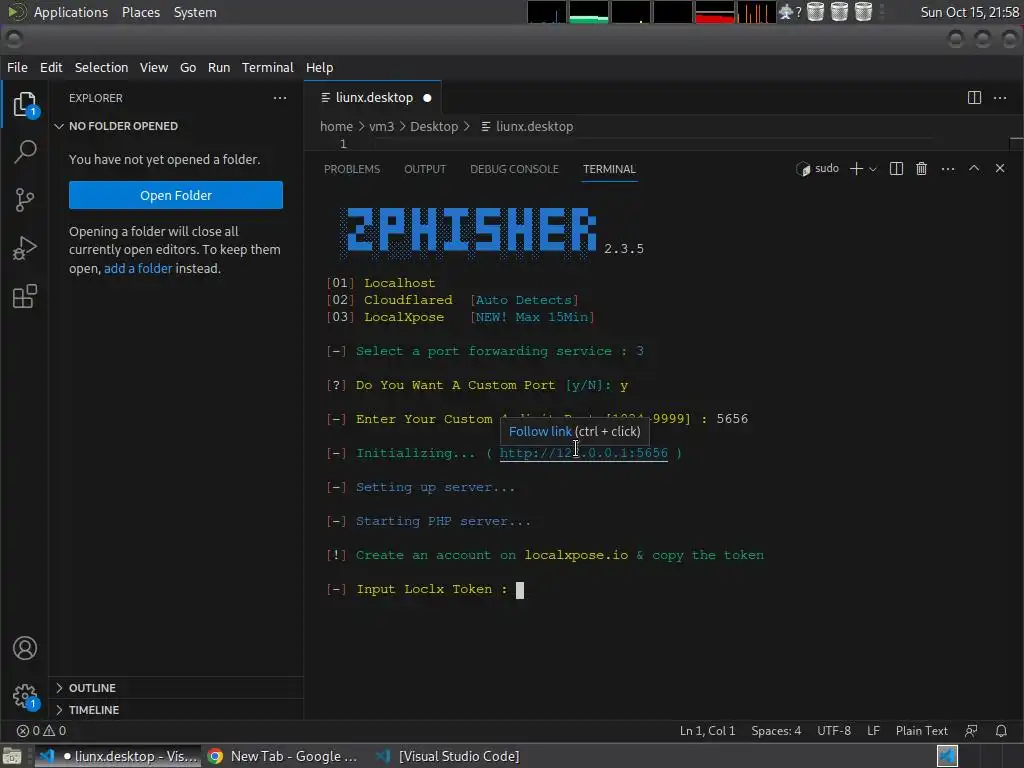This screenshot has height=768, width=1024.
Task: Create a new terminal with plus icon
Action: [856, 169]
